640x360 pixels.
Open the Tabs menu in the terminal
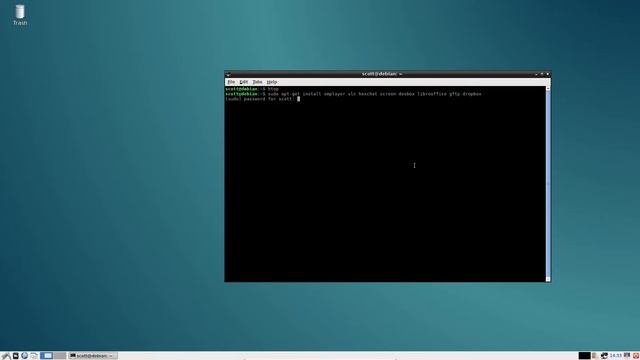tap(257, 82)
